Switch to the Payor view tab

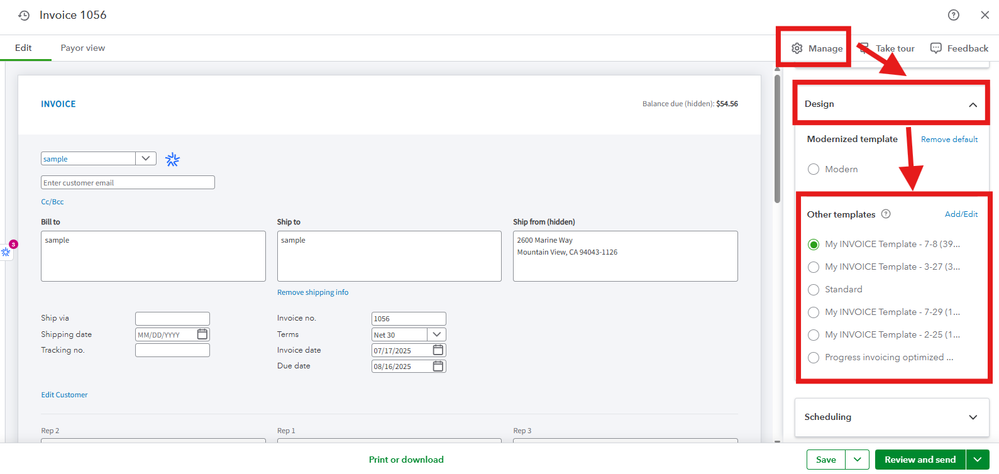coord(83,48)
